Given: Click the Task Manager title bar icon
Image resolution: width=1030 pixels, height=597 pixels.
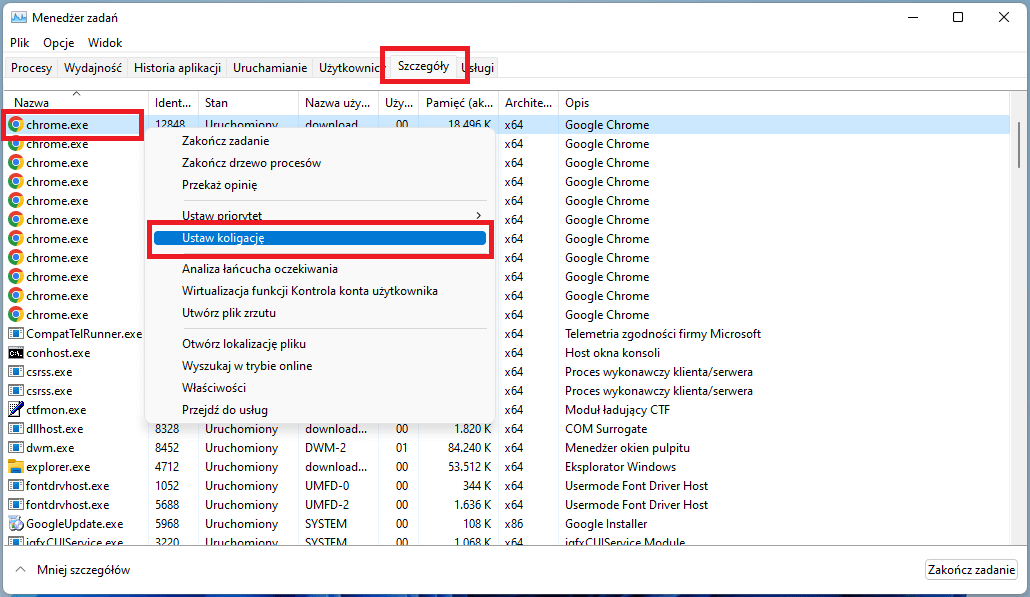Looking at the screenshot, I should (18, 18).
